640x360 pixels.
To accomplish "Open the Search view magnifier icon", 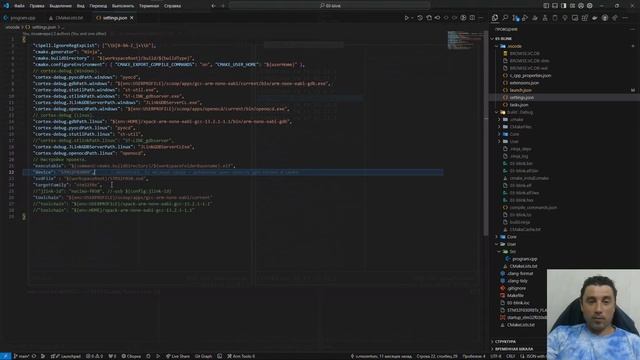I will coord(505,18).
